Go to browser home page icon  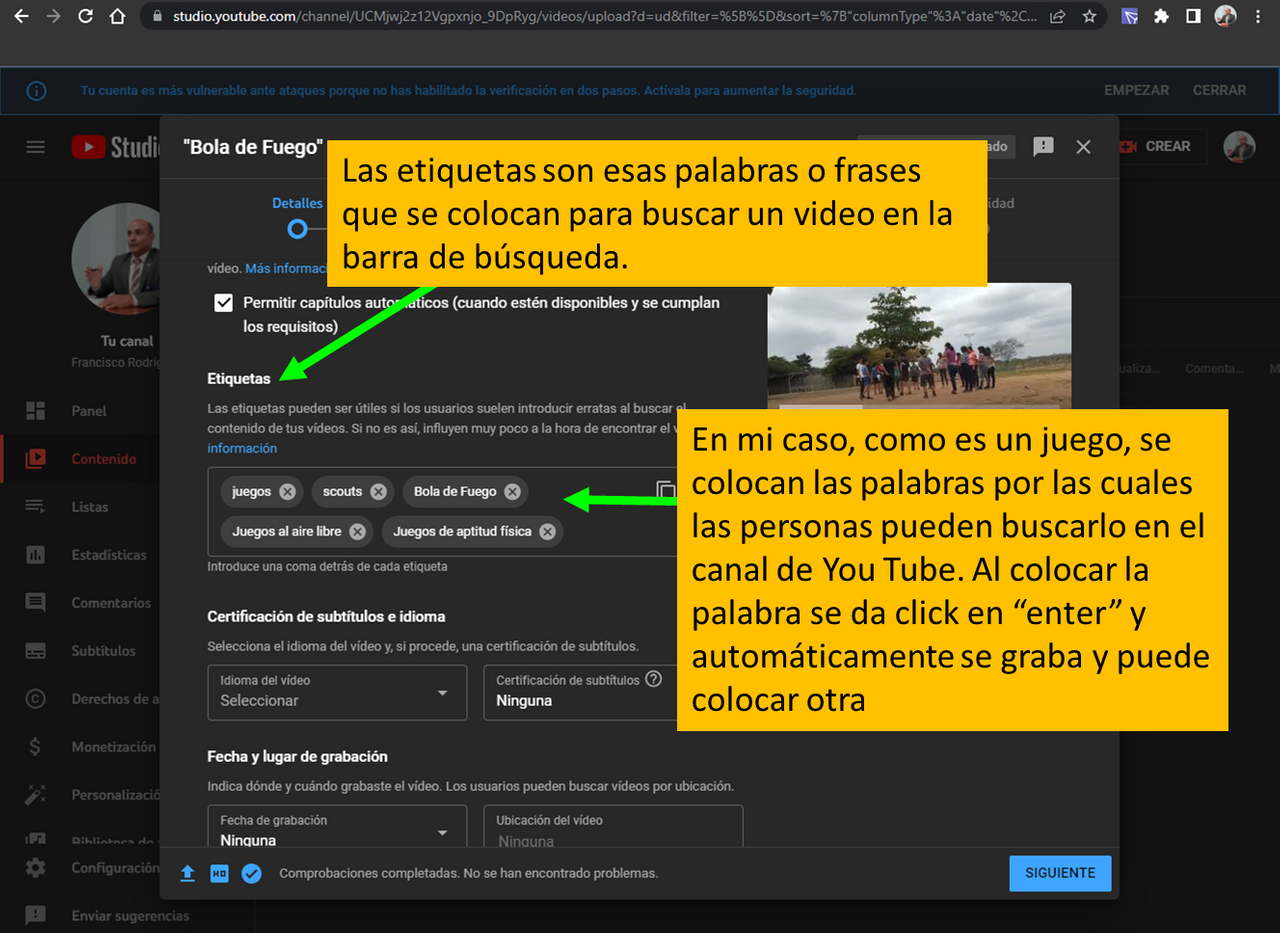(x=117, y=16)
